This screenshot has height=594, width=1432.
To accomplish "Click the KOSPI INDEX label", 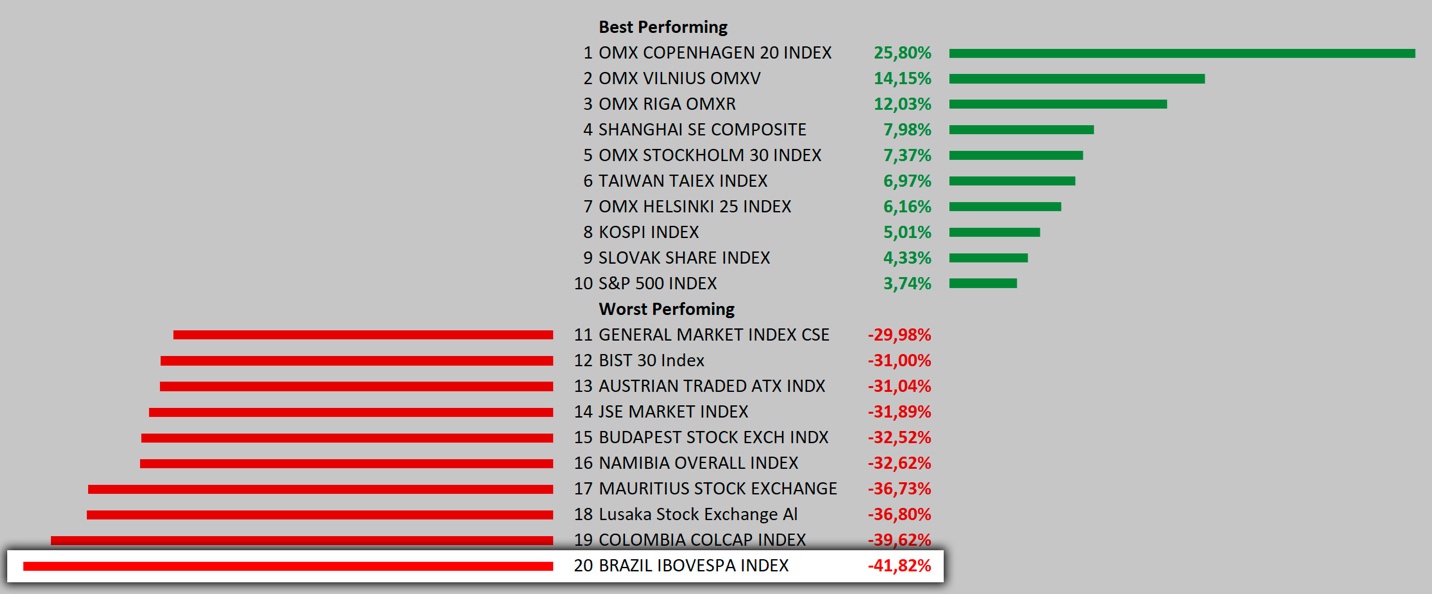I will (648, 232).
